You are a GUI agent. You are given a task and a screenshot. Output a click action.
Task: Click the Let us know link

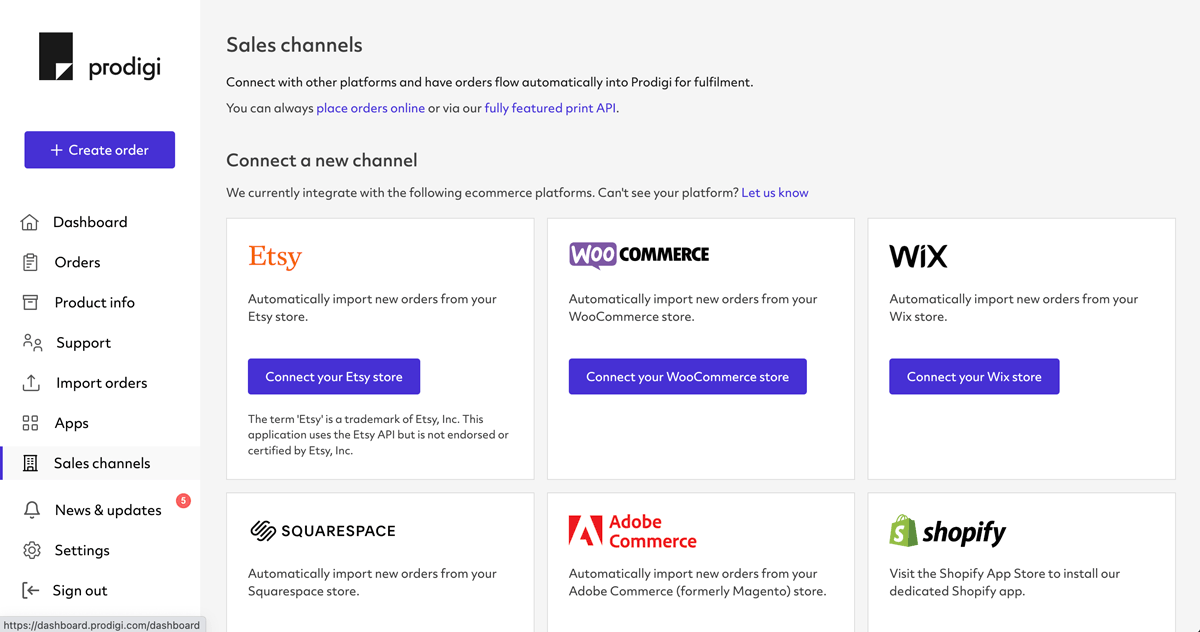click(775, 192)
